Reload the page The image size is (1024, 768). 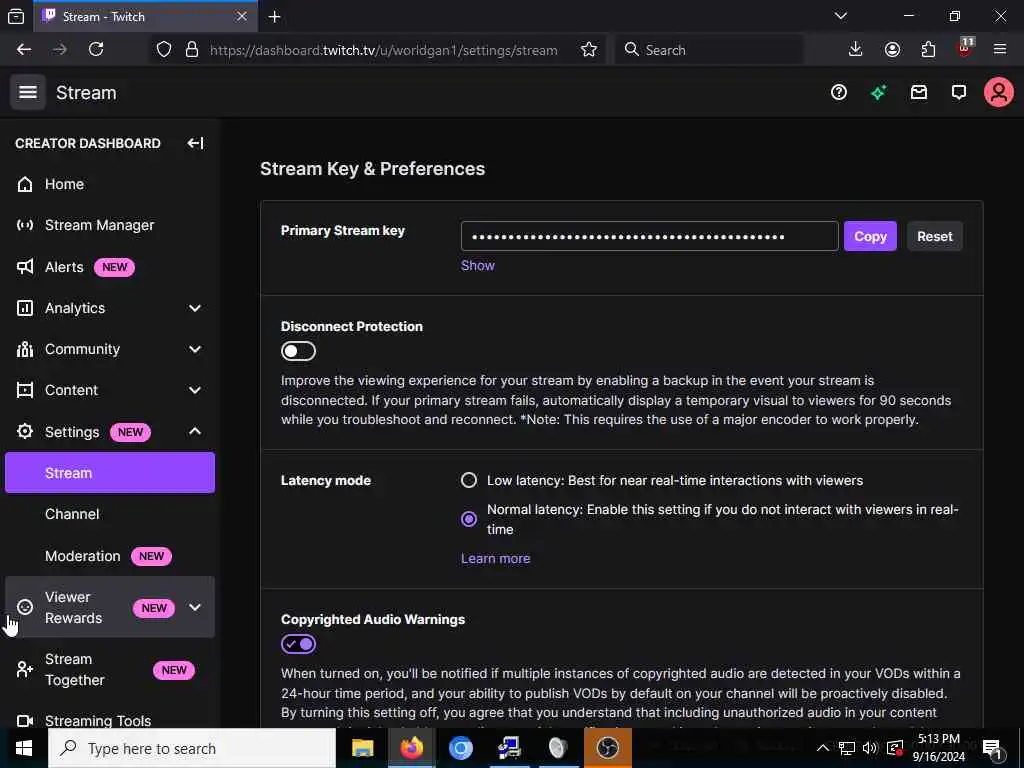[x=96, y=50]
